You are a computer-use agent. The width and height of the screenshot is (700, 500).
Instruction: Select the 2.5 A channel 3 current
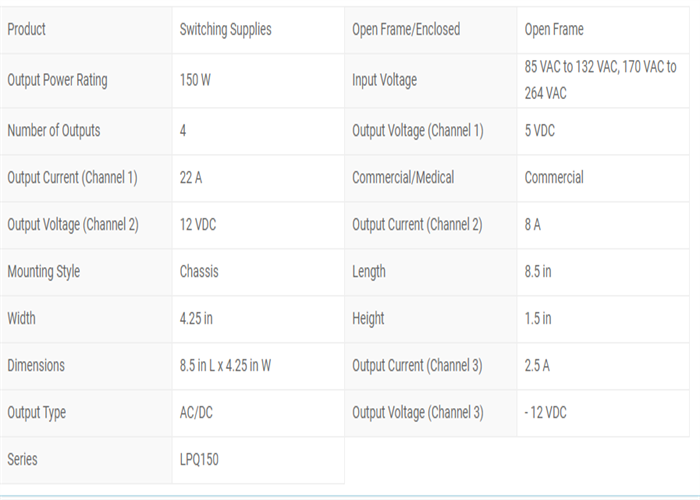pyautogui.click(x=537, y=366)
